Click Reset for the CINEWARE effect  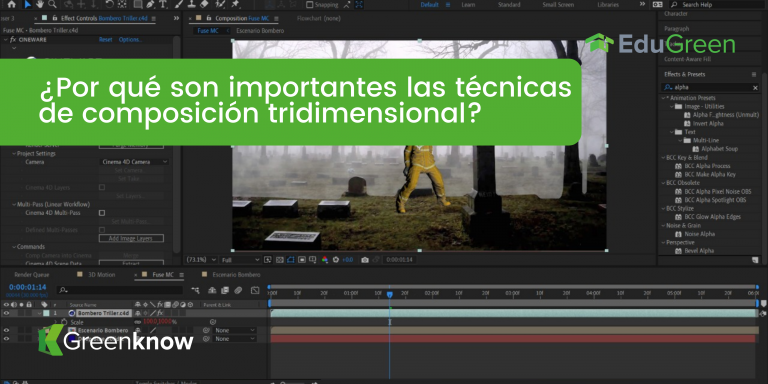tap(105, 40)
